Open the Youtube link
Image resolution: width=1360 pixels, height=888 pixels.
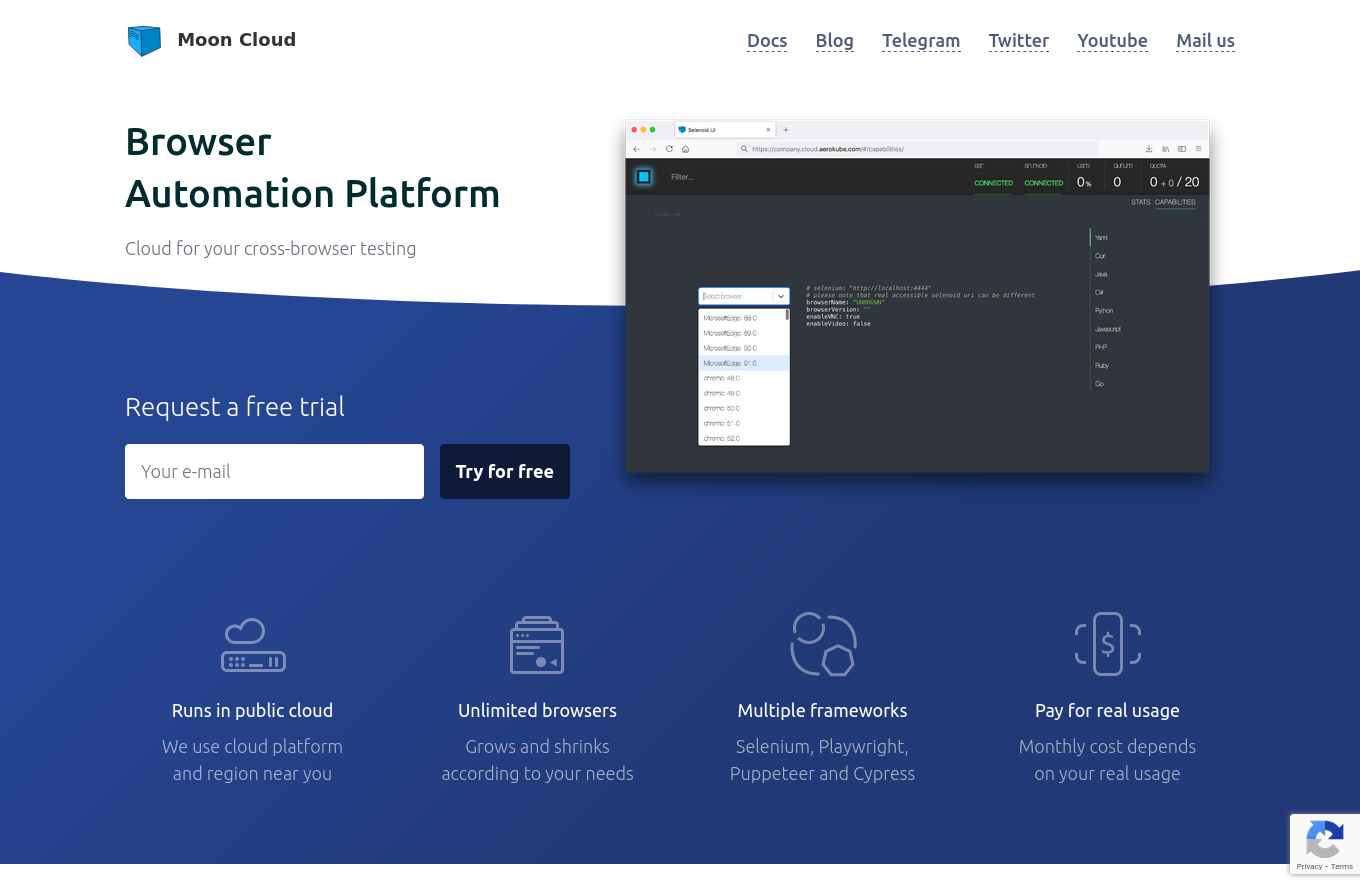(1112, 41)
